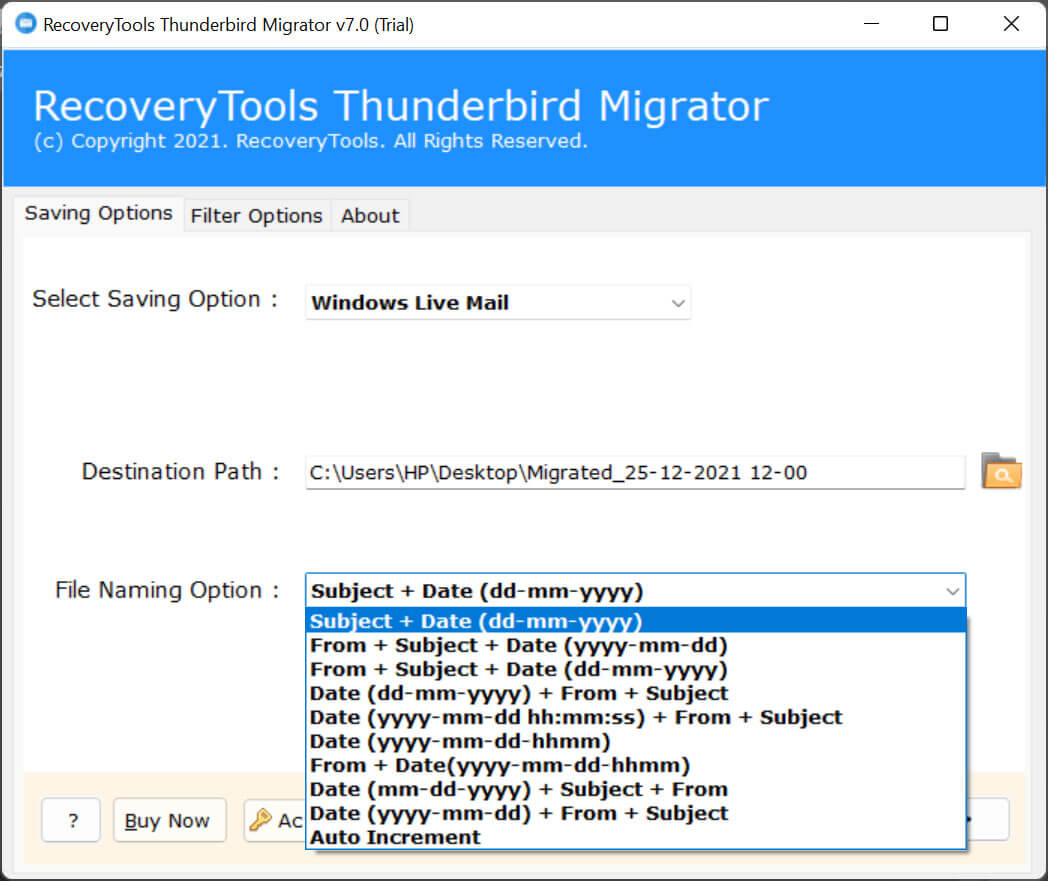Pick 'Date (yyyy-mm-dd hh:mm:ss) + From + Subject'
This screenshot has width=1048, height=881.
pyautogui.click(x=636, y=717)
